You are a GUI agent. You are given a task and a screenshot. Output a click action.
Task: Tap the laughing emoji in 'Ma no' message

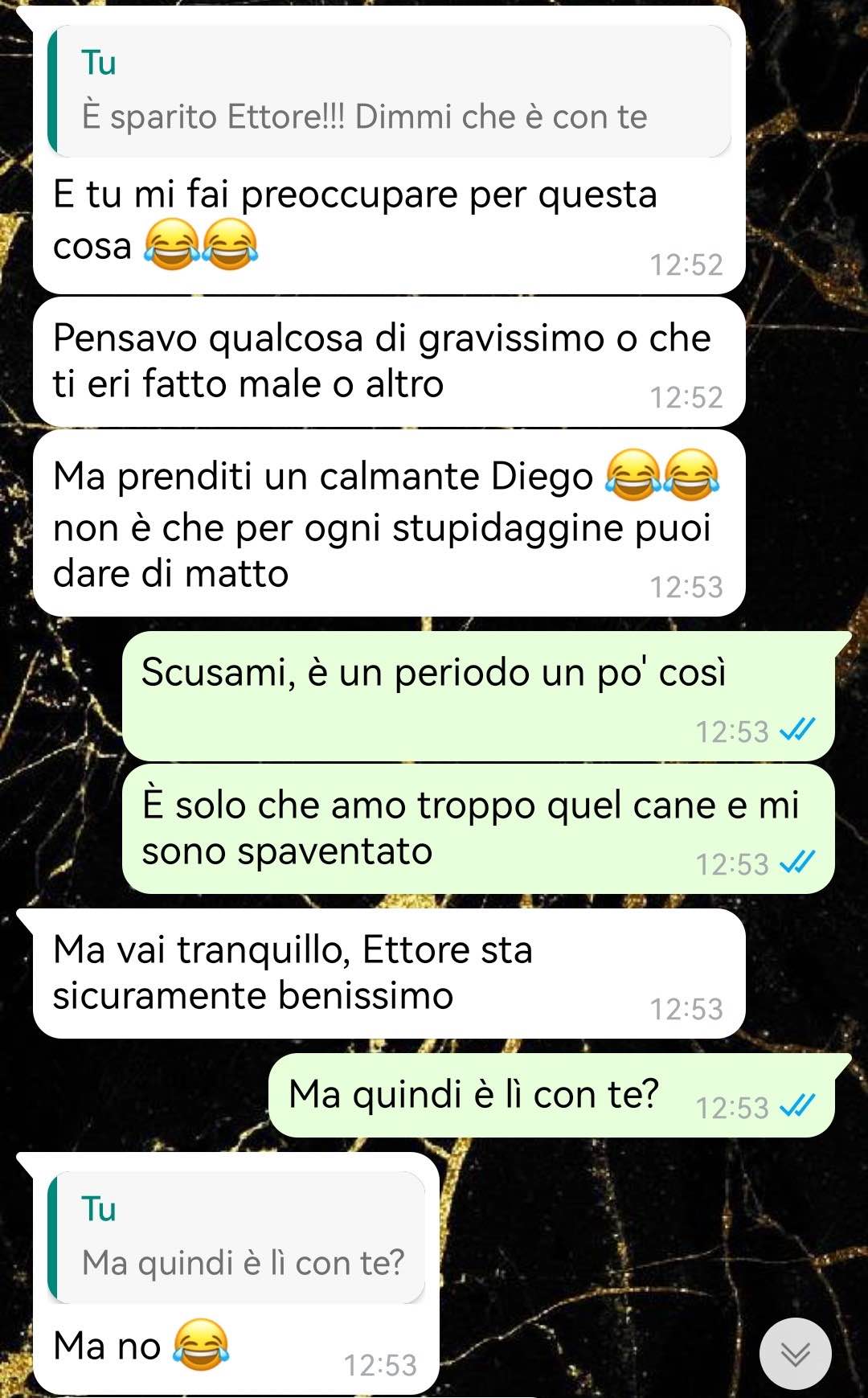201,1345
